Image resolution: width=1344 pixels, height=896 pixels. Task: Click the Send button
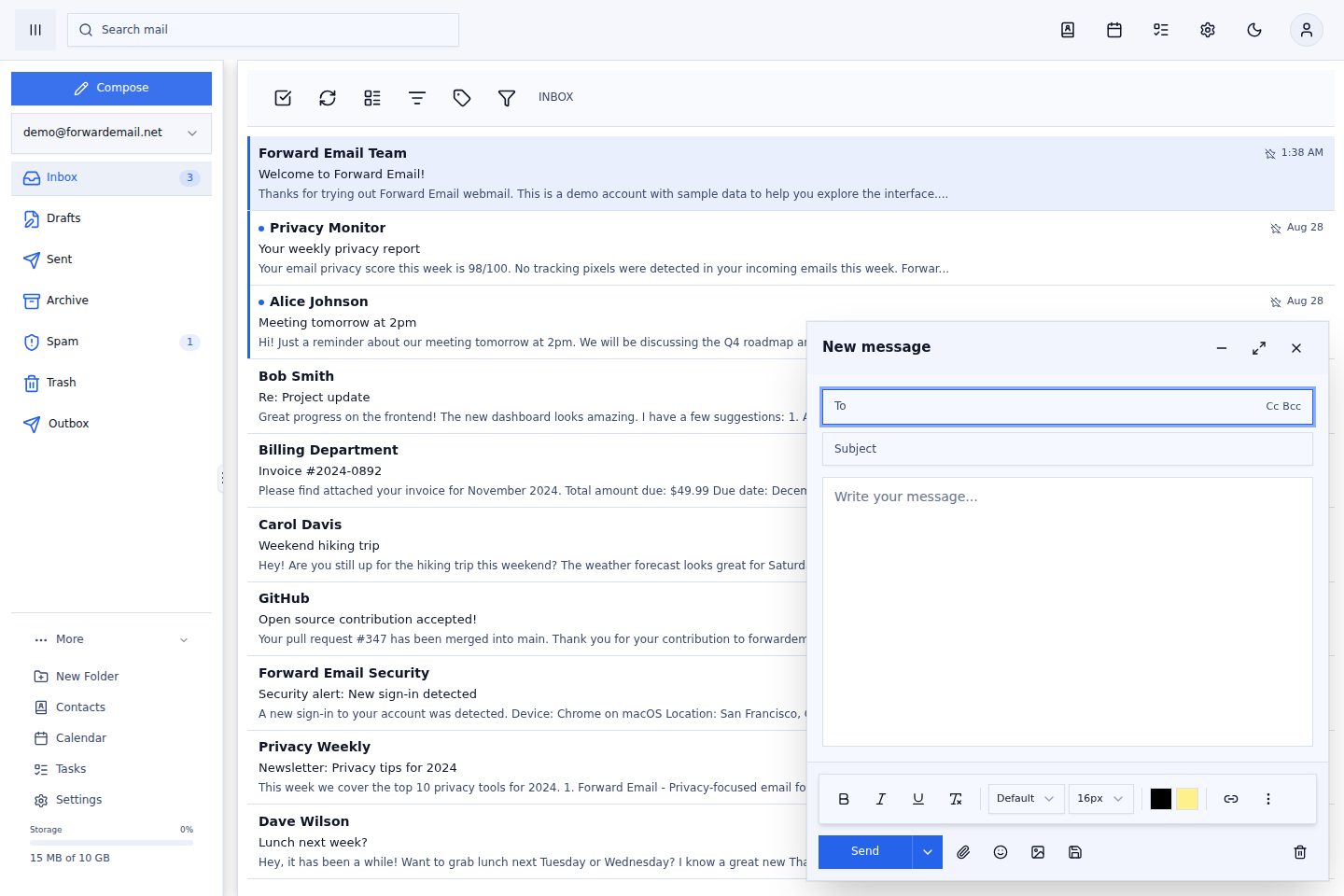coord(865,852)
